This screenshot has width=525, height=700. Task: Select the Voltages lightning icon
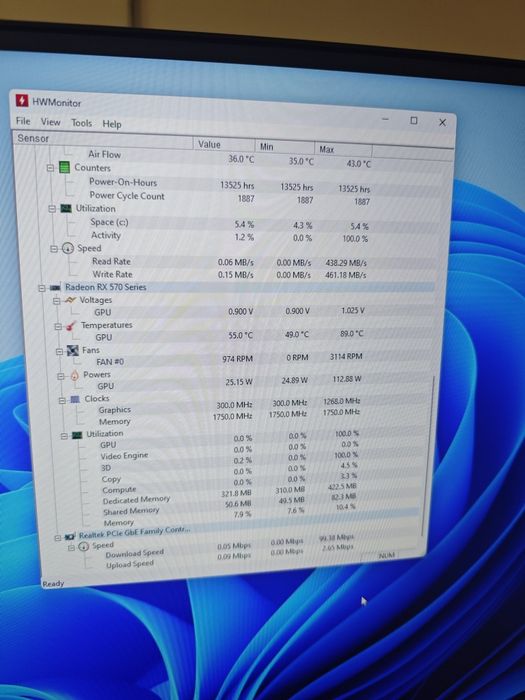coord(71,300)
